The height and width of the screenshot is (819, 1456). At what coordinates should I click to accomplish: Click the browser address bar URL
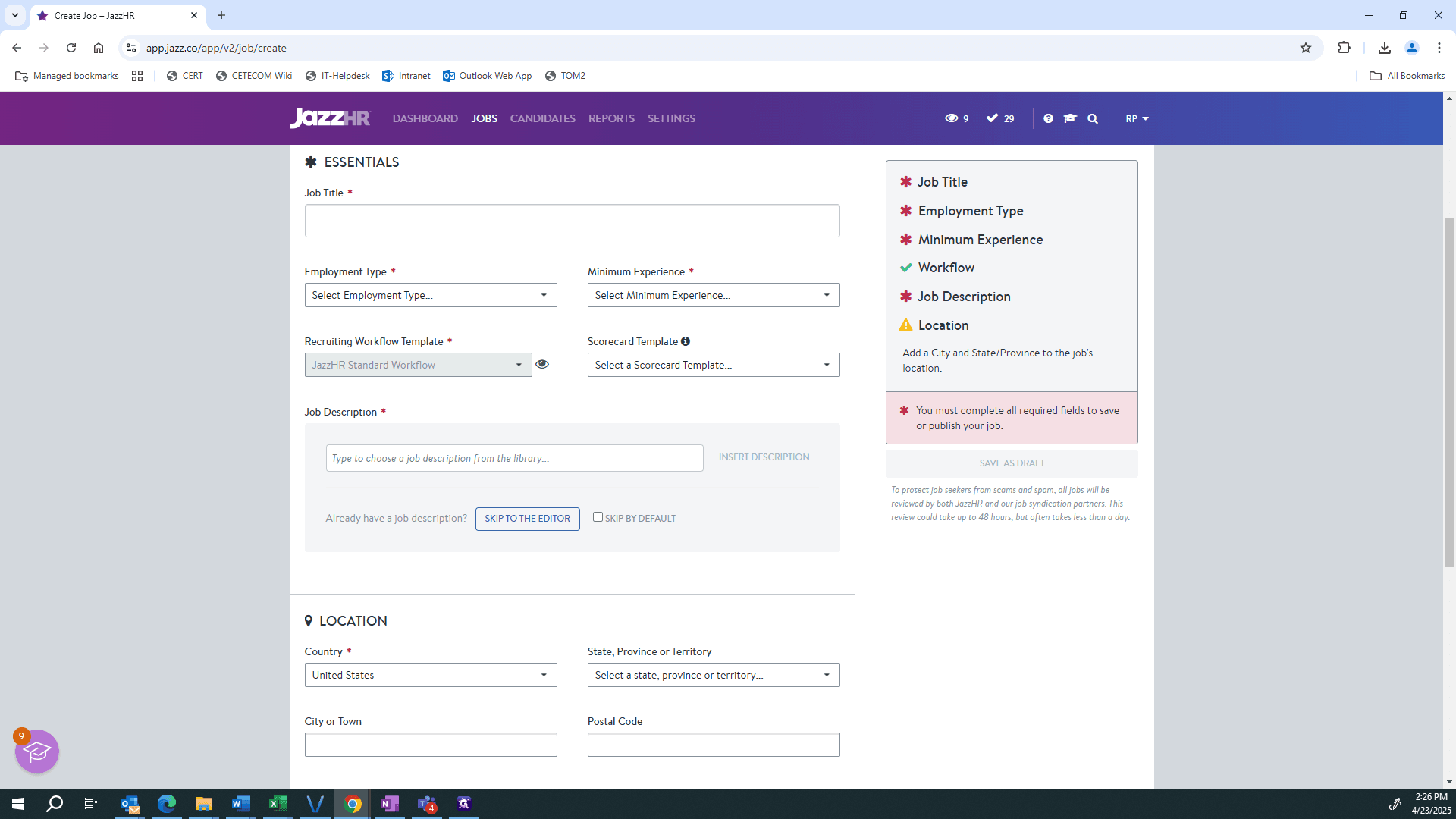[x=216, y=48]
